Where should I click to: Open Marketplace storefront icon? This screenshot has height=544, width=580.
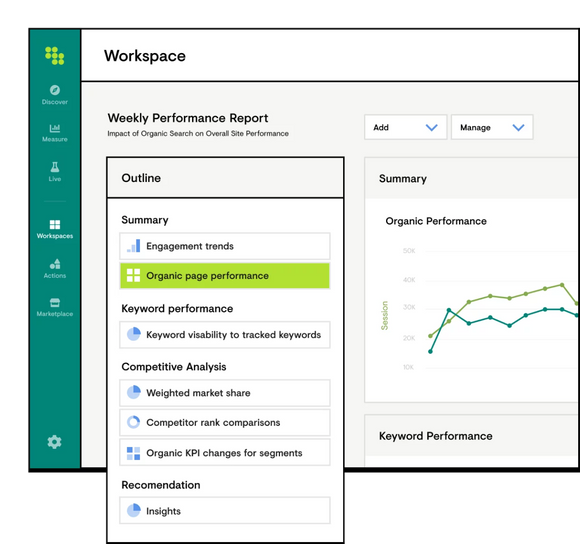tap(55, 303)
